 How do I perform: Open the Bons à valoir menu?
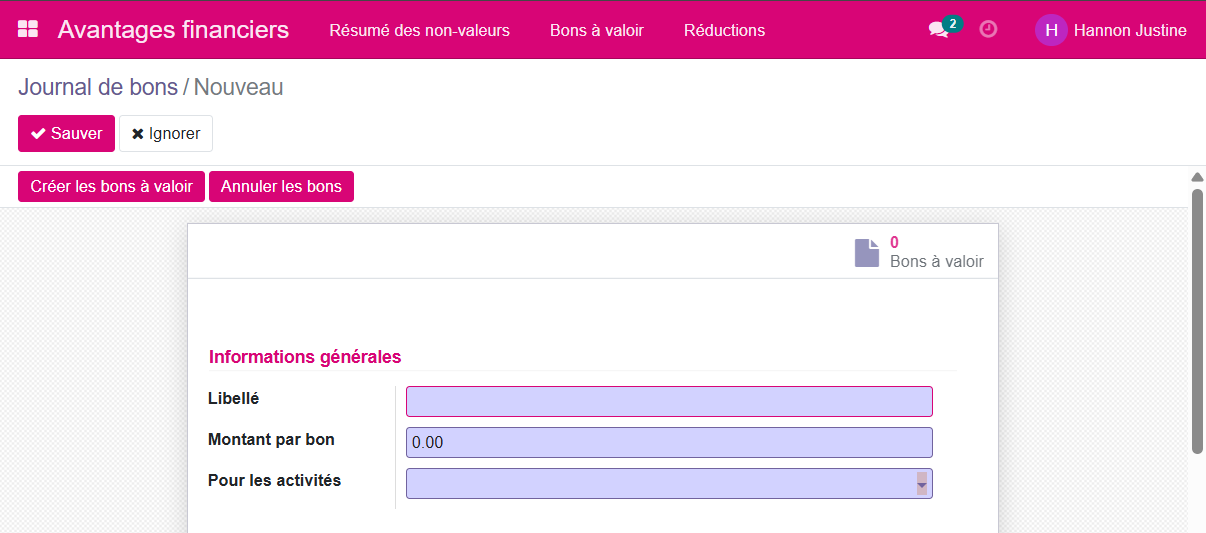click(596, 30)
